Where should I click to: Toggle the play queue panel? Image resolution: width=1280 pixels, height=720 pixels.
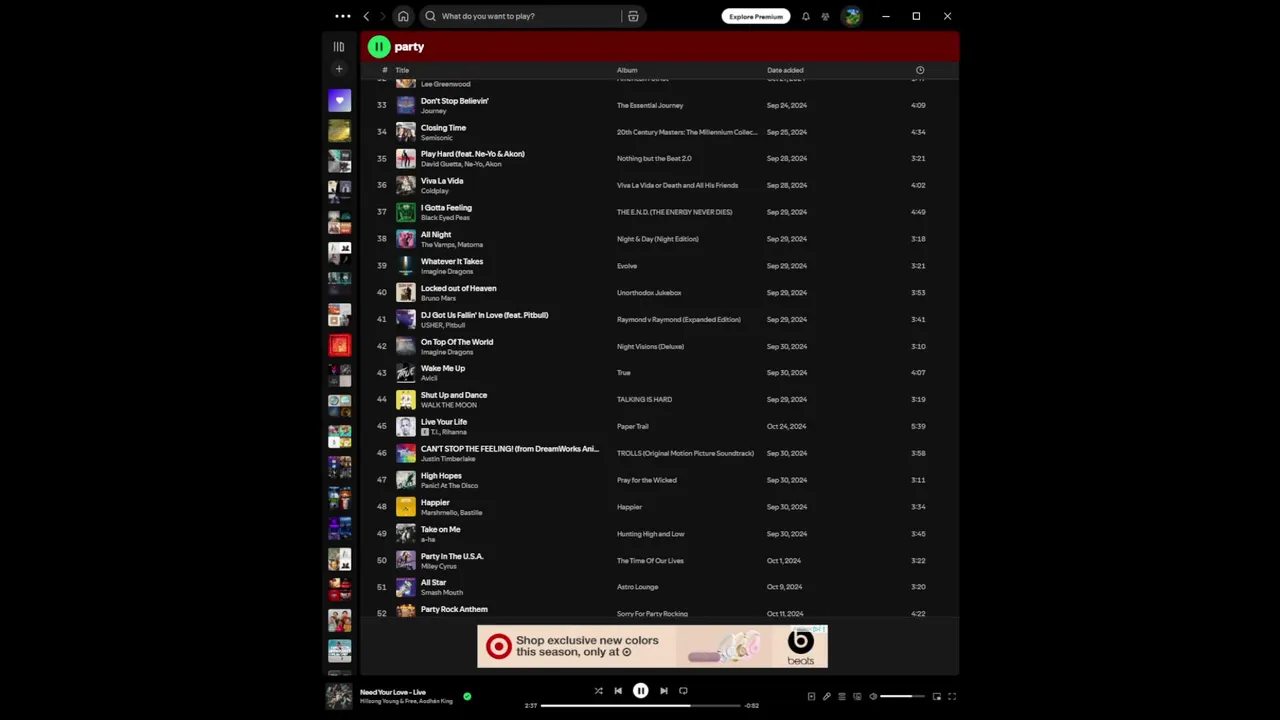pyautogui.click(x=842, y=696)
